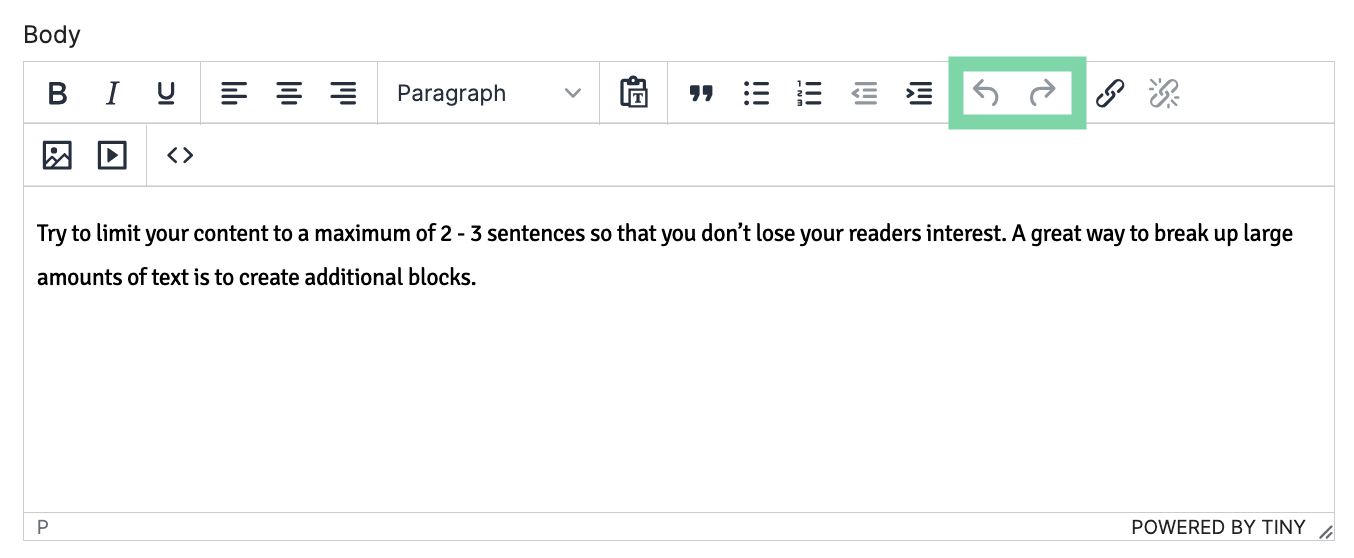Open the POWERED BY TINY link
This screenshot has width=1354, height=558.
[x=1218, y=527]
